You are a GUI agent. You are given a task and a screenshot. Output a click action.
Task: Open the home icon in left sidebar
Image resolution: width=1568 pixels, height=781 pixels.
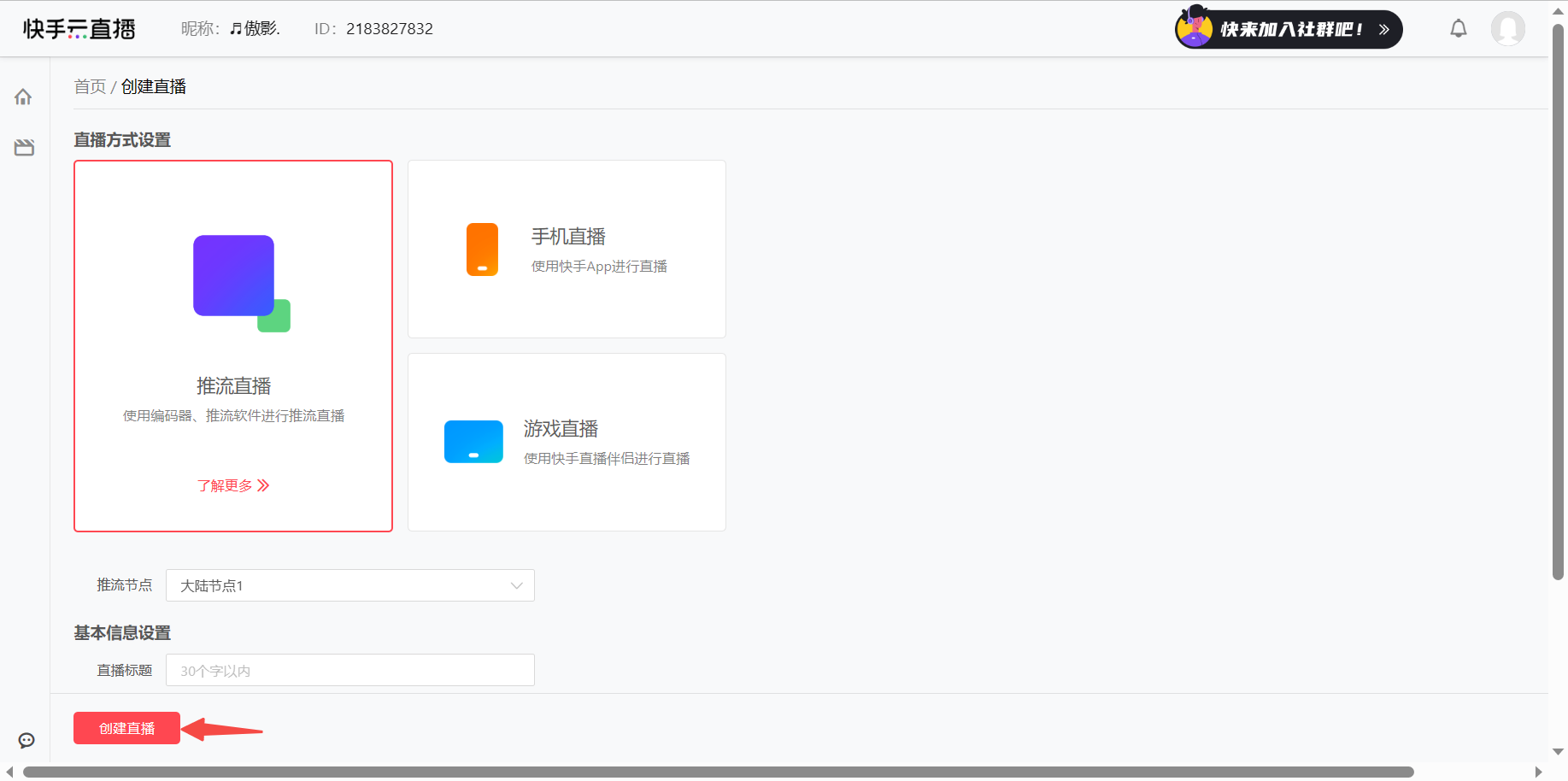23,97
